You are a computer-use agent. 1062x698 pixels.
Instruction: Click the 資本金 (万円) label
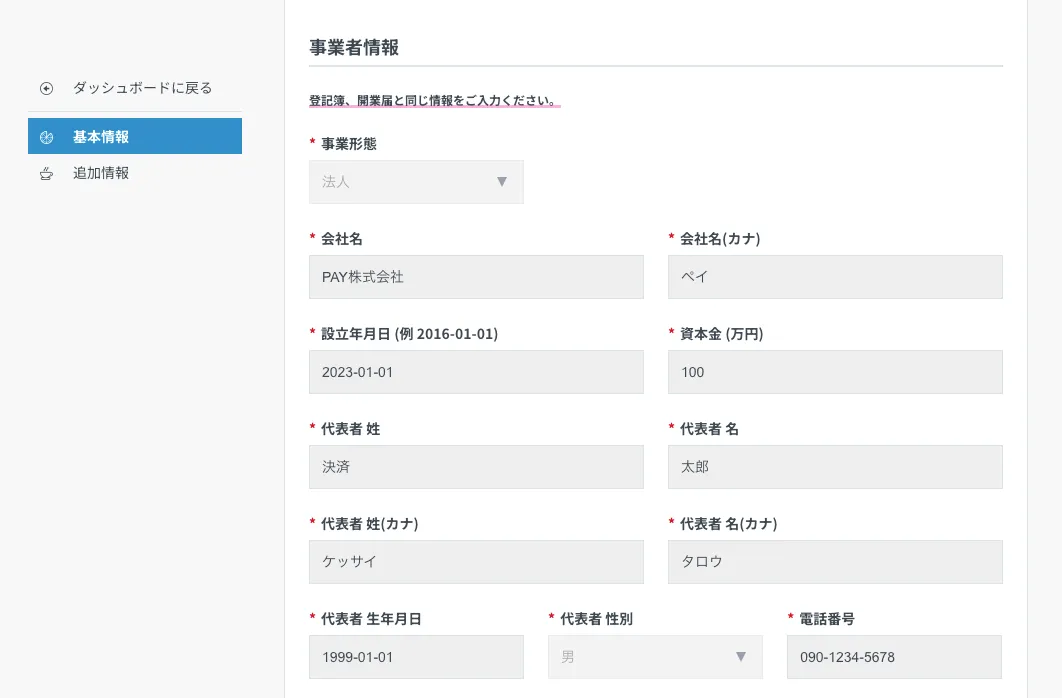point(721,334)
